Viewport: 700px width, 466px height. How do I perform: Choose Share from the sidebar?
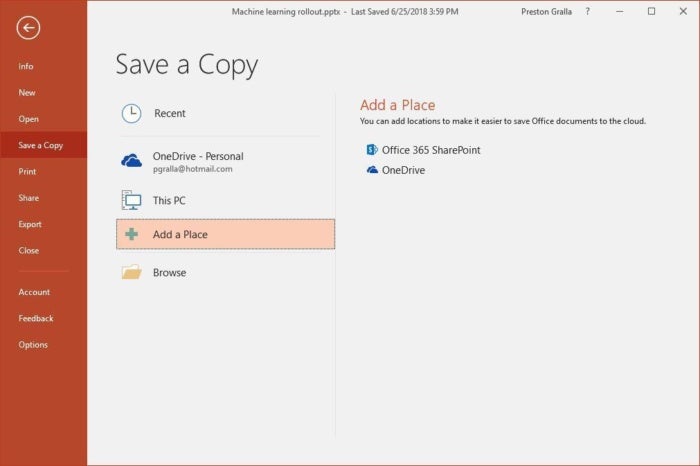click(x=44, y=198)
